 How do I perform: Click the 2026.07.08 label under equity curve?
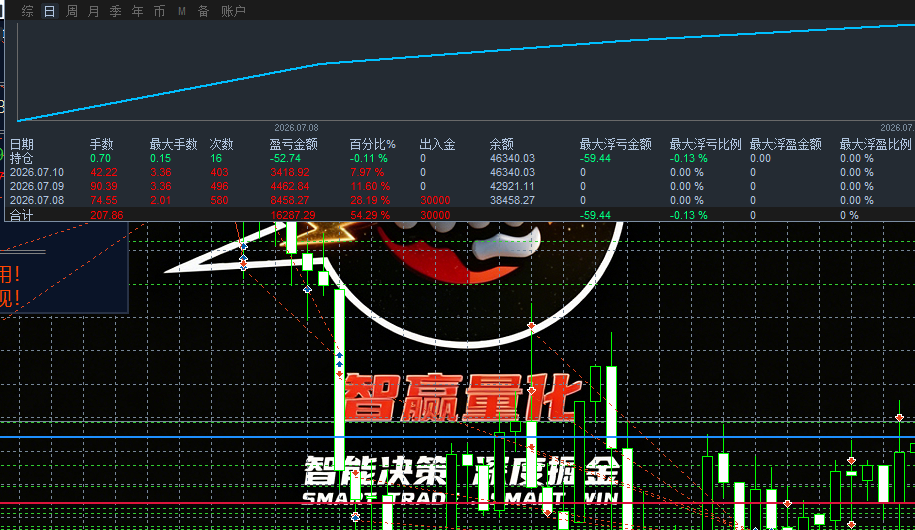(x=296, y=127)
